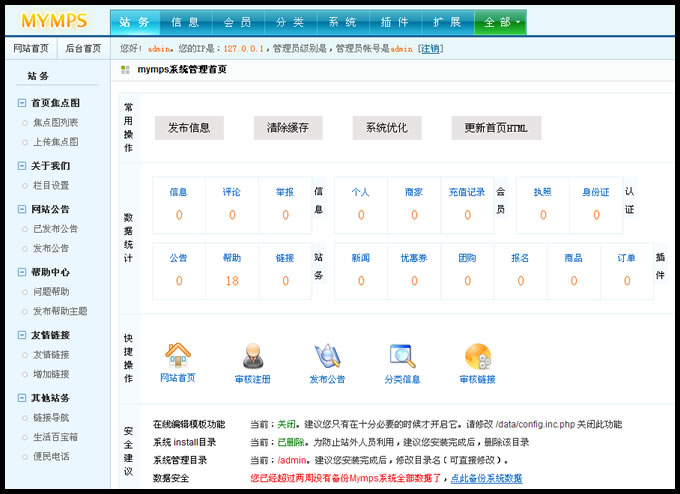Click the 更新首页HTML button
This screenshot has height=494, width=680.
pyautogui.click(x=497, y=128)
